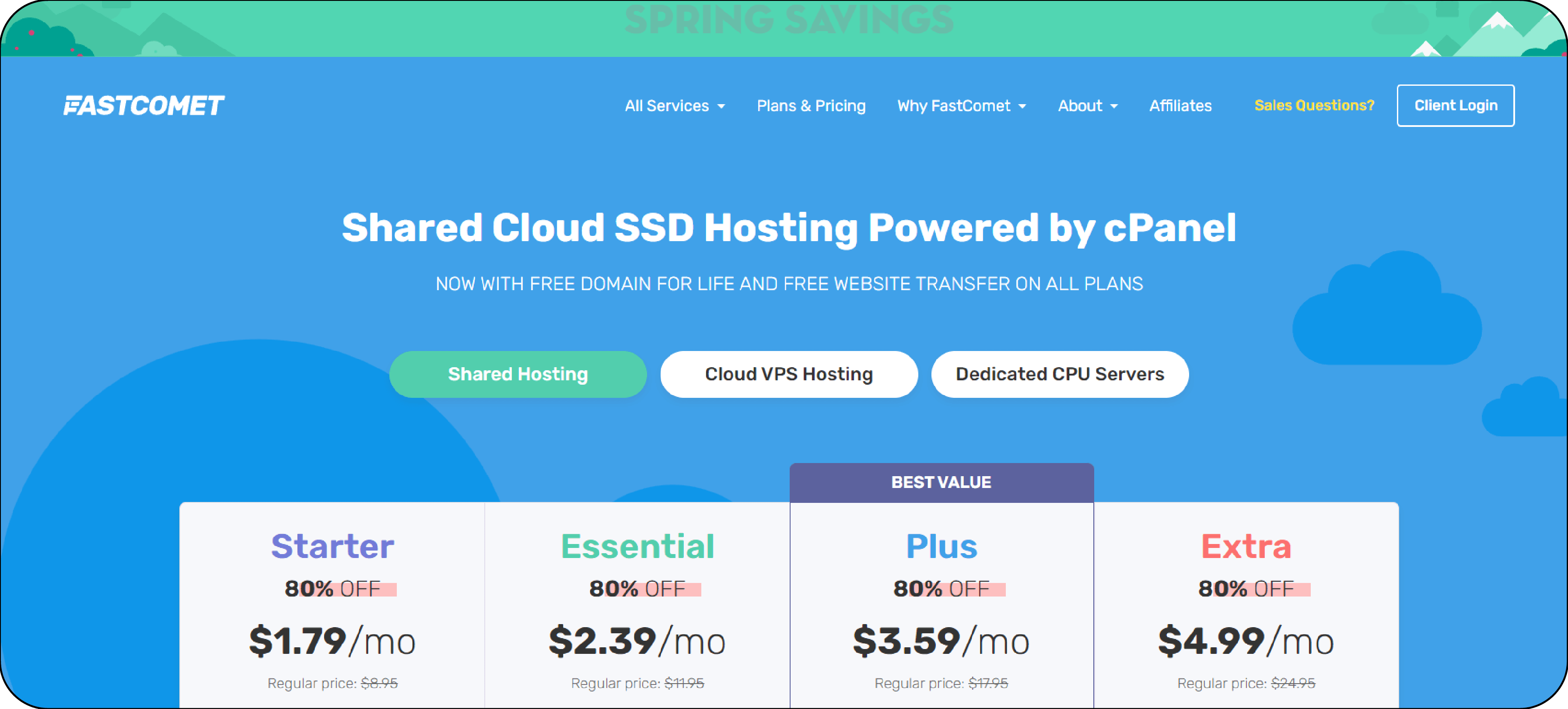Select the Essential plan title
The height and width of the screenshot is (709, 1568).
637,546
